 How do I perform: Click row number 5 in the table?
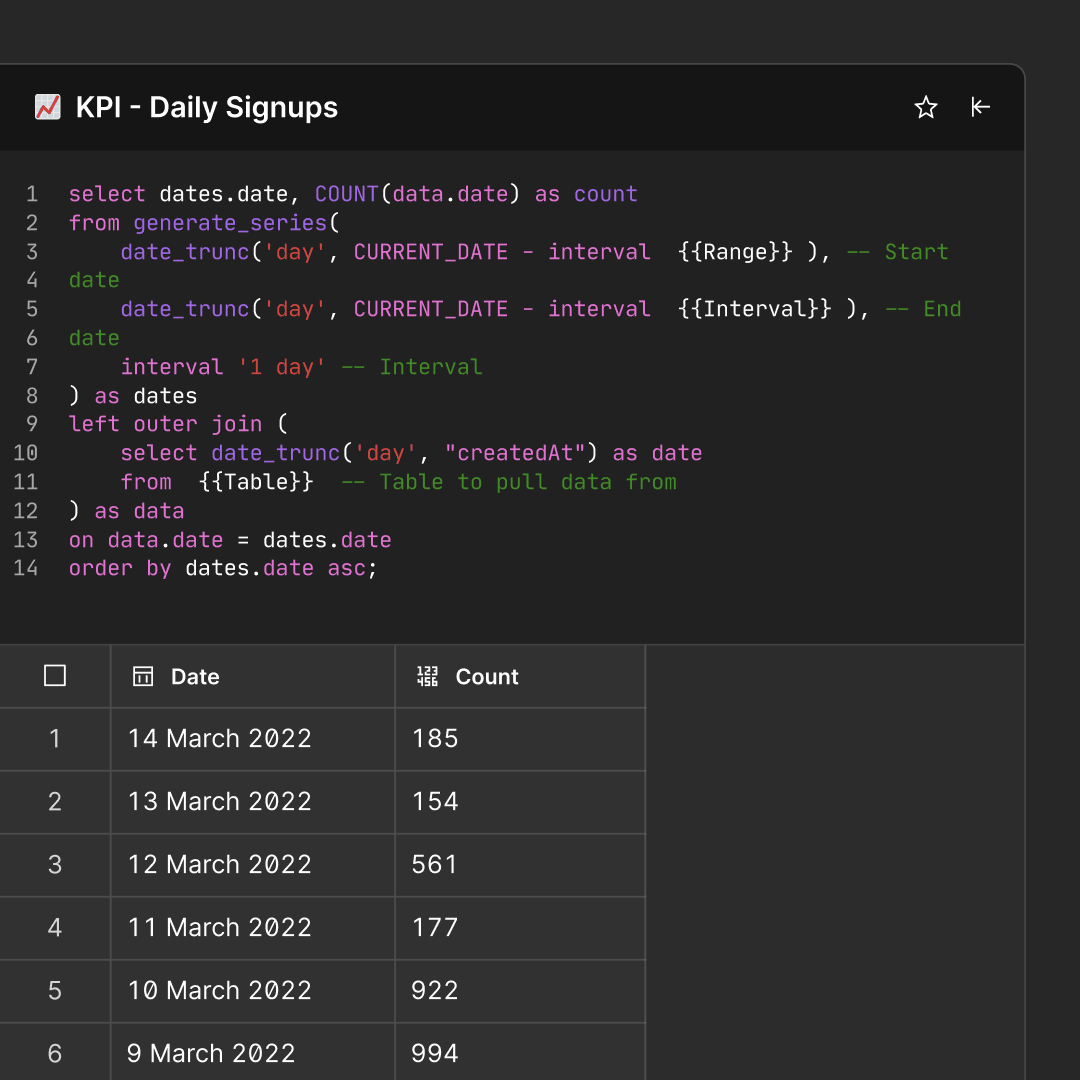[x=55, y=991]
